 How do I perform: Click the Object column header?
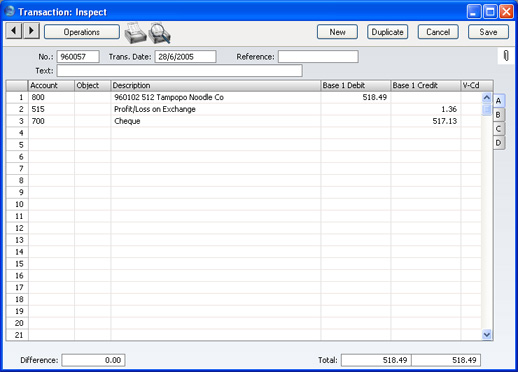[x=92, y=86]
